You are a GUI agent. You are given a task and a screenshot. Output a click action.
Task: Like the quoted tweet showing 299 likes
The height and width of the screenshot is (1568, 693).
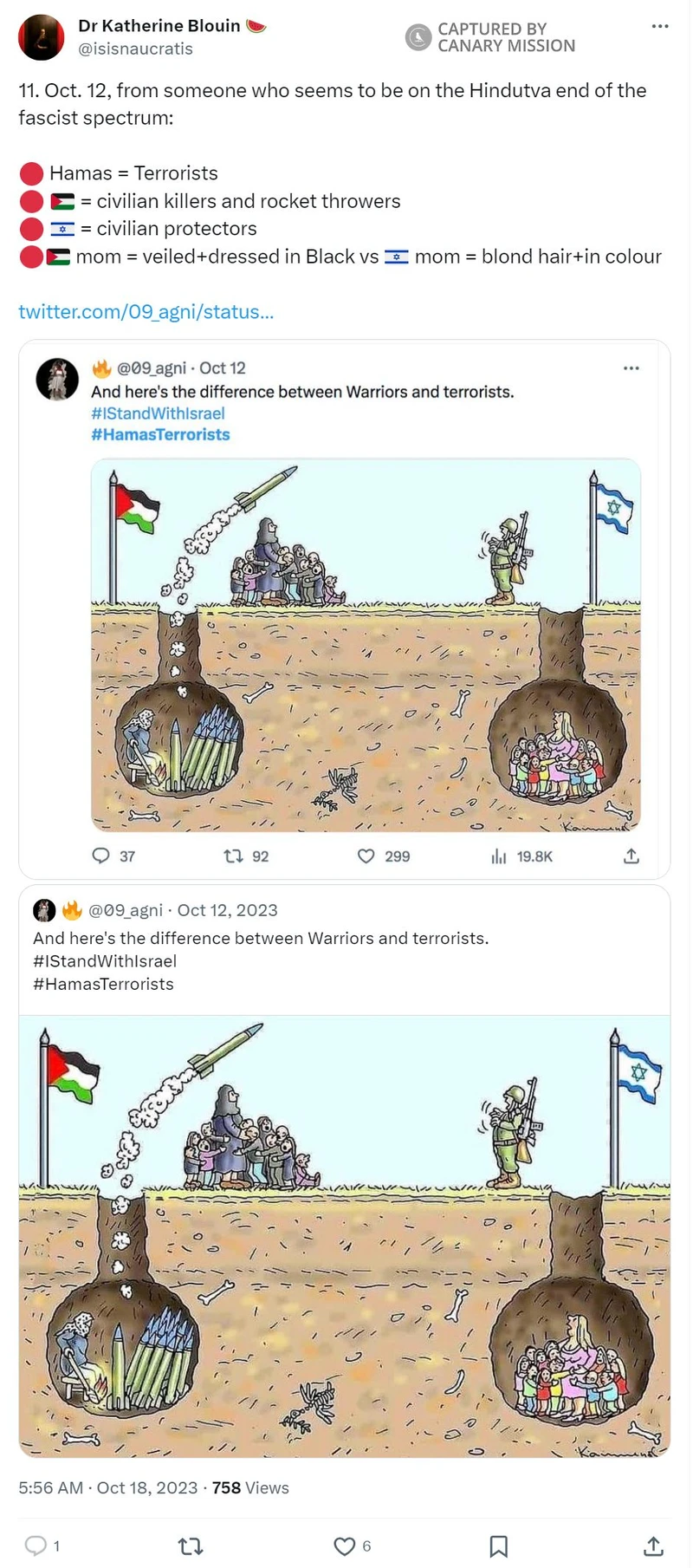[366, 856]
